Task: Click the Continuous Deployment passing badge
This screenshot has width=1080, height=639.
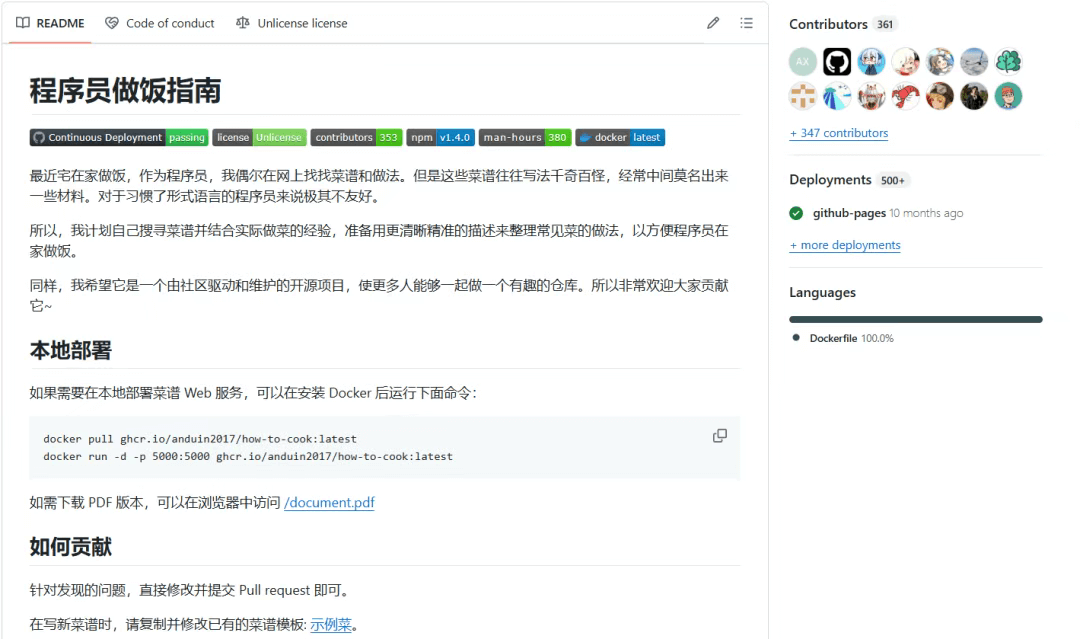Action: [118, 138]
